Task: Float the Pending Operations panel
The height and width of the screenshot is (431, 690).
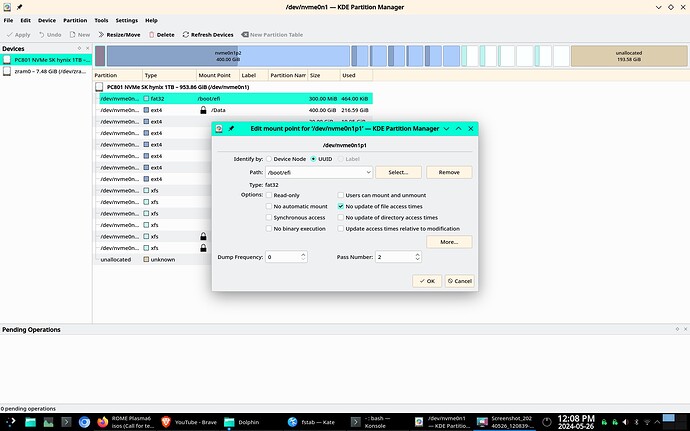Action: click(x=677, y=329)
